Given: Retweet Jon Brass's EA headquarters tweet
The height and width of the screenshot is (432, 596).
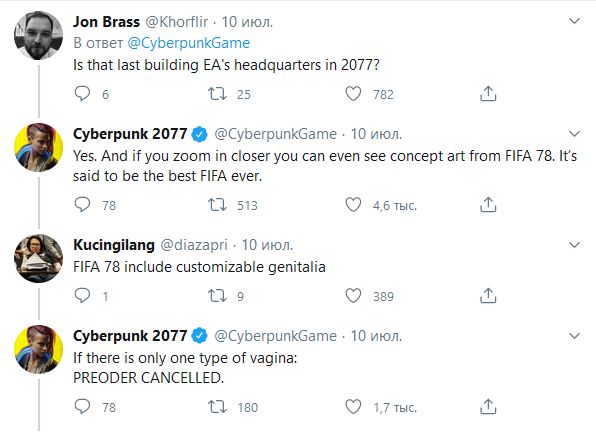Looking at the screenshot, I should pyautogui.click(x=217, y=93).
